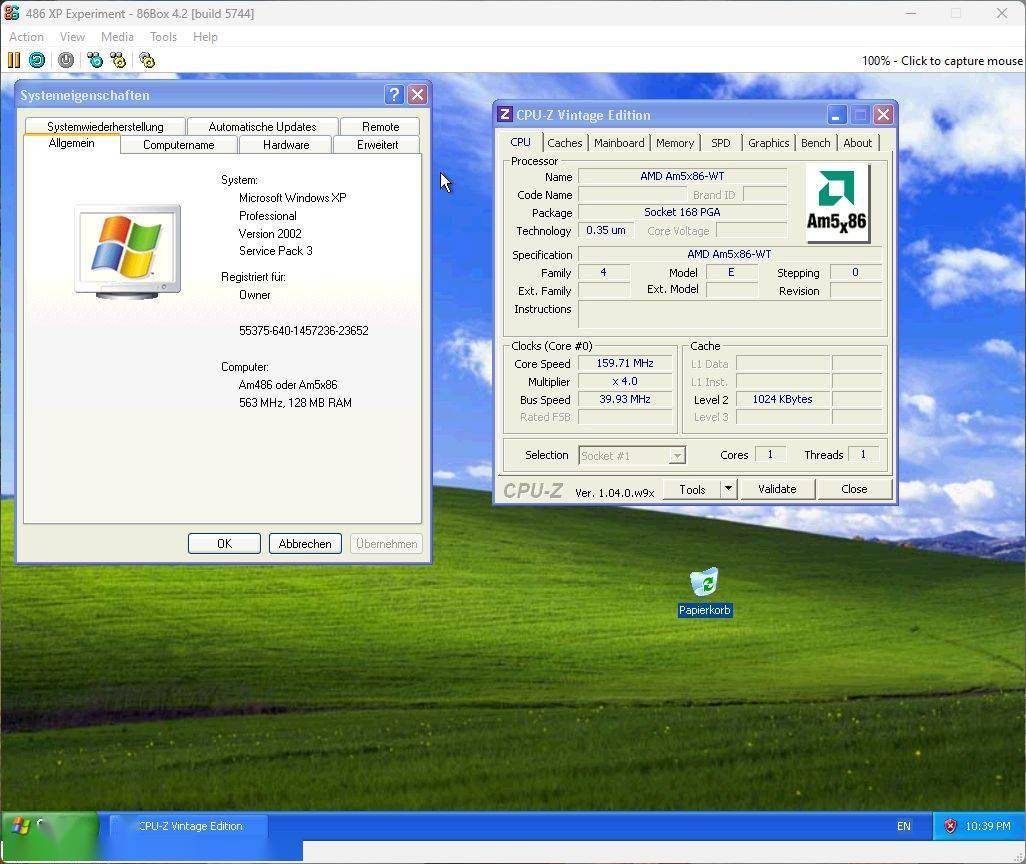This screenshot has height=864, width=1026.
Task: Click the Windows XP Start button
Action: pyautogui.click(x=50, y=826)
